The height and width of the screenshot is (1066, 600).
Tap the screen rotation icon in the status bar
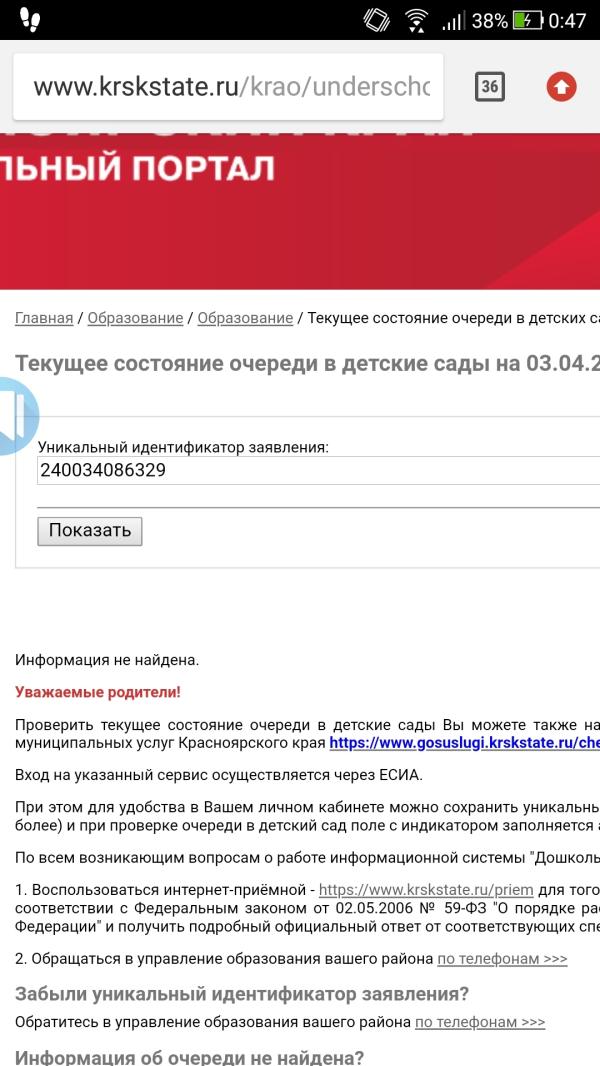pos(376,20)
